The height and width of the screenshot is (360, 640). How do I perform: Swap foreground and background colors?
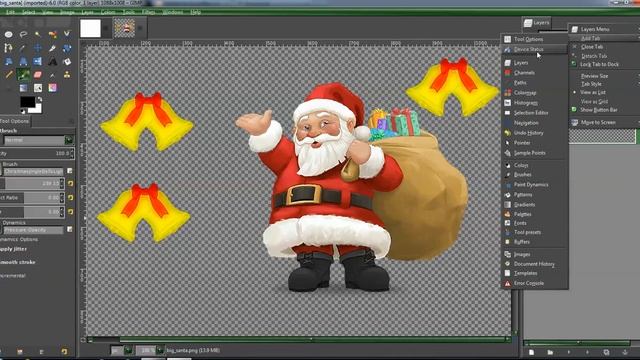click(40, 99)
